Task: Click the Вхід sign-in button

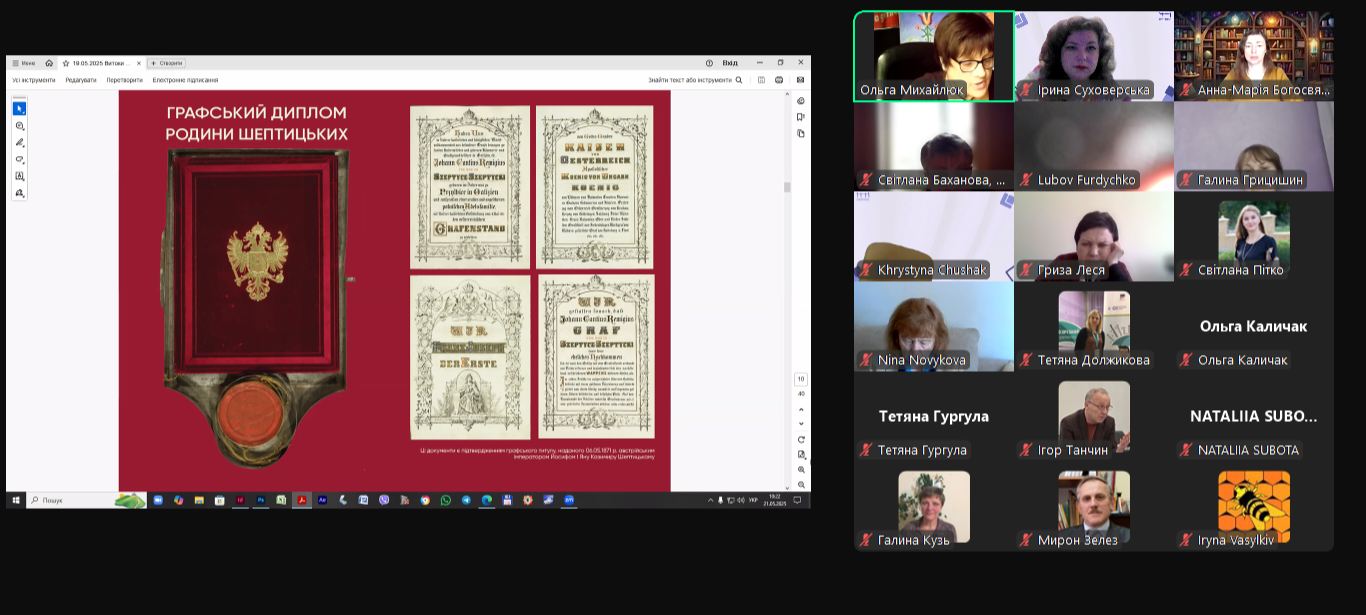Action: [730, 63]
